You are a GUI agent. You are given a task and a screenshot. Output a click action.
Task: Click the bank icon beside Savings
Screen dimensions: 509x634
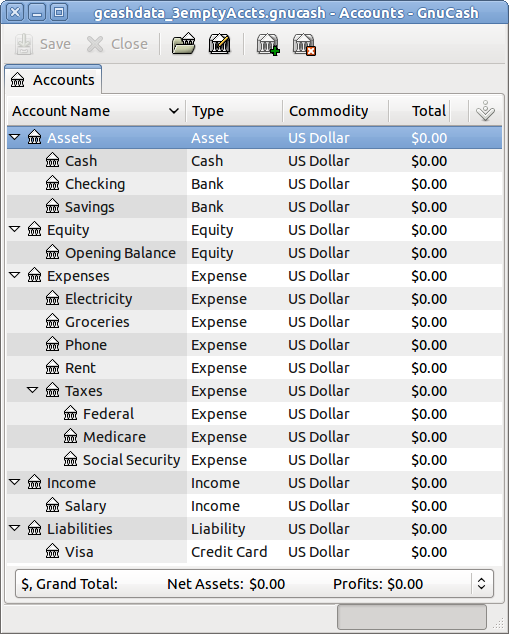pyautogui.click(x=53, y=207)
